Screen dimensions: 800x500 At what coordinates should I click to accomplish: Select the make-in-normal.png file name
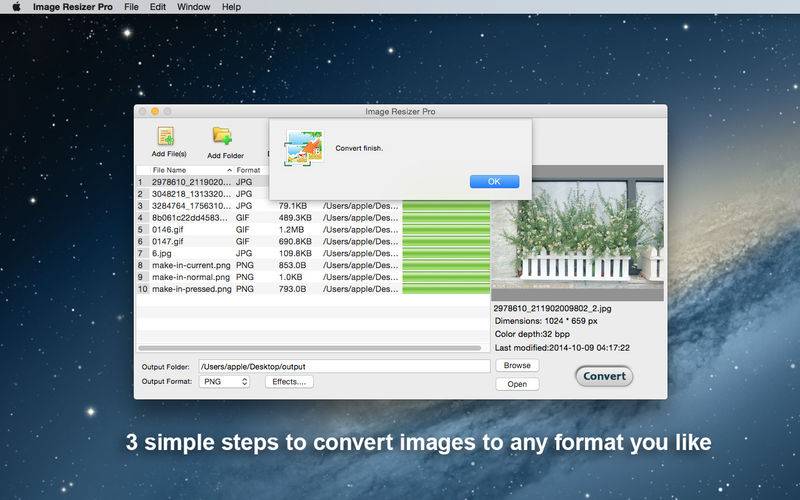click(191, 277)
